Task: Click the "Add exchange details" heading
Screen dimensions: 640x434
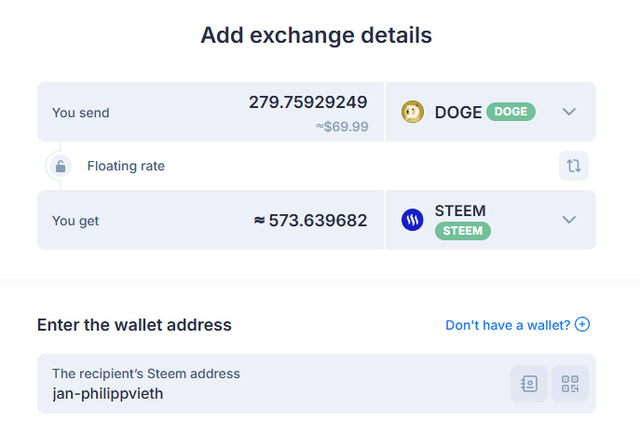Action: [x=316, y=35]
